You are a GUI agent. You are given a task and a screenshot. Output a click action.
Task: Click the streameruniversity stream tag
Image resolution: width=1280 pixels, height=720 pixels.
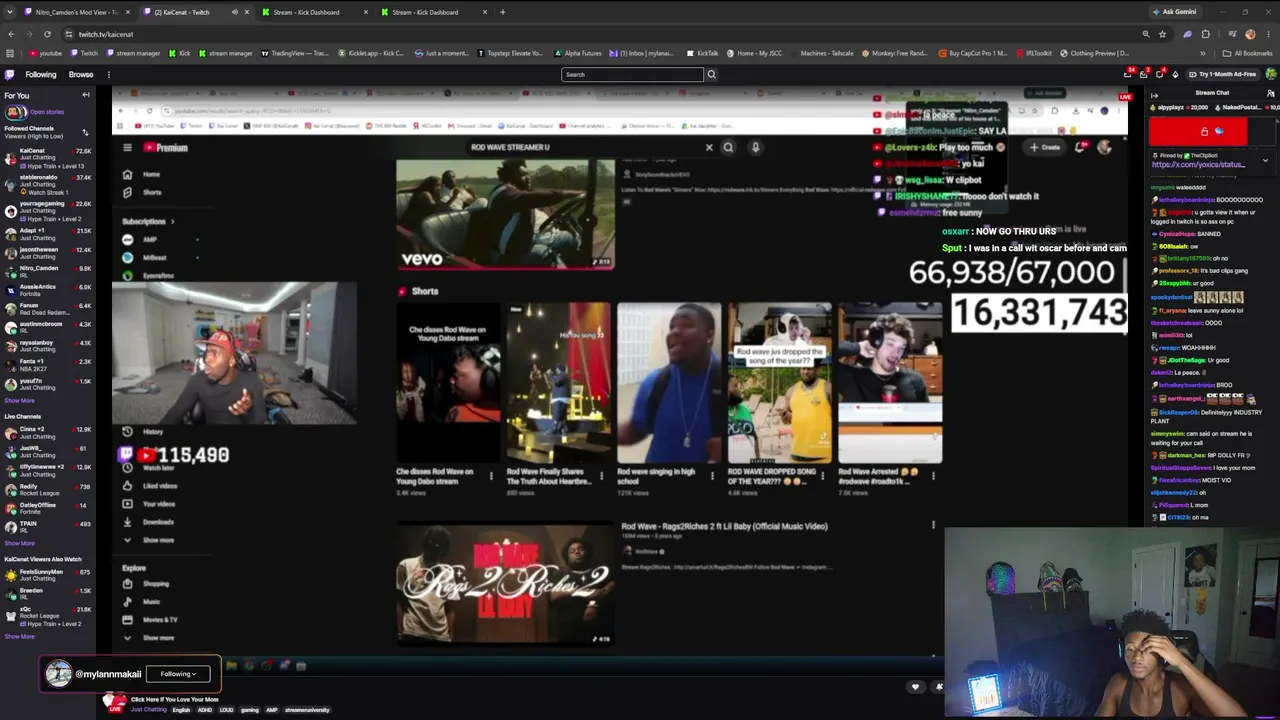pos(307,710)
